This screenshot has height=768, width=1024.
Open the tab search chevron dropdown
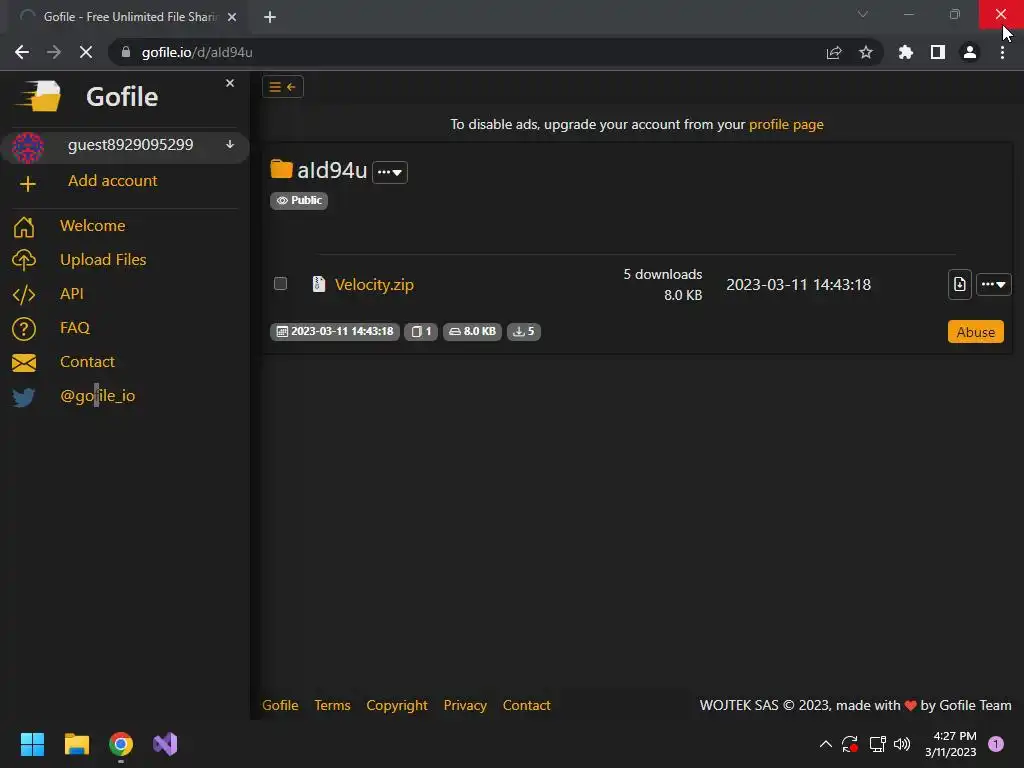click(863, 14)
